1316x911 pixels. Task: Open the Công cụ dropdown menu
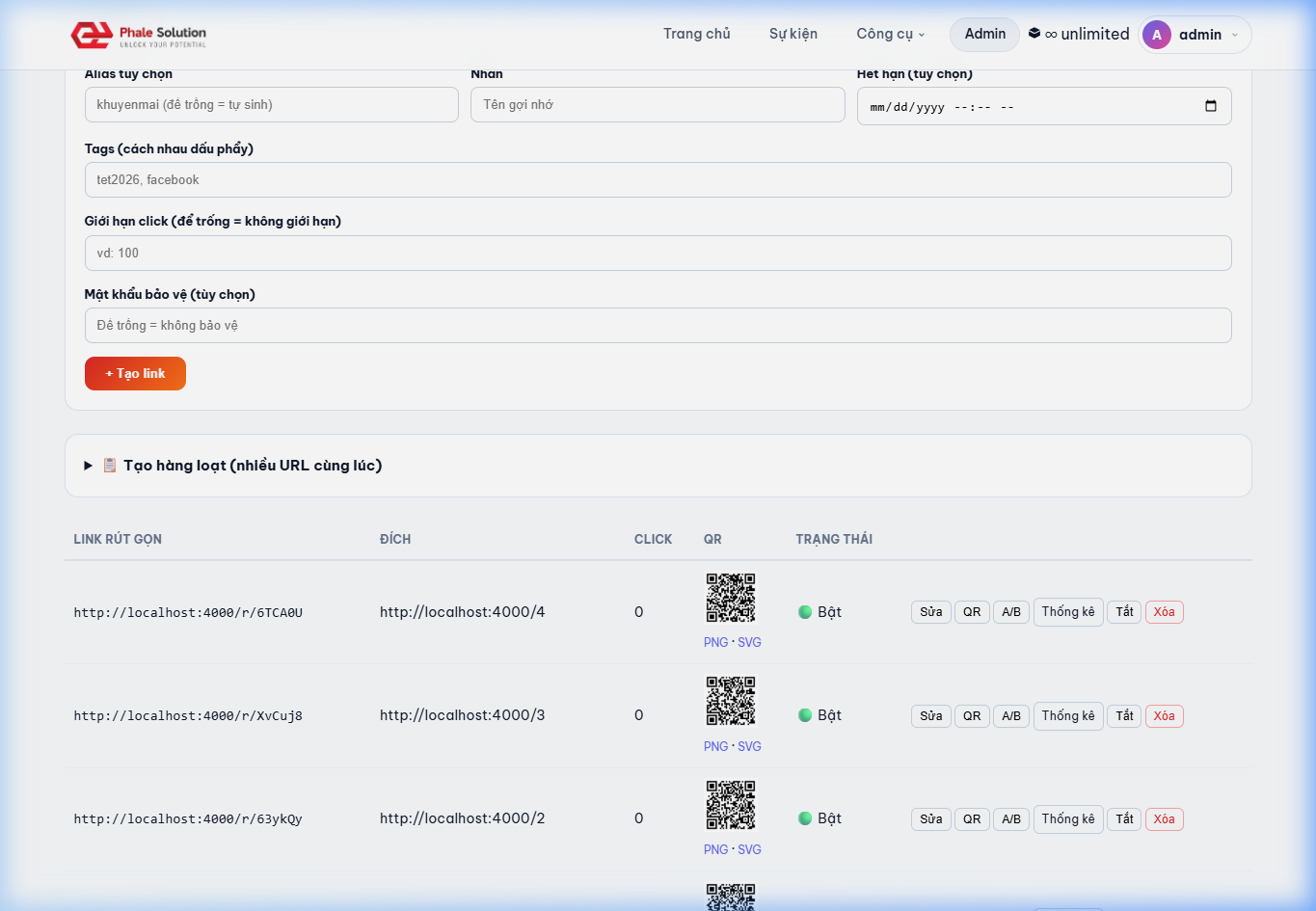[x=891, y=34]
